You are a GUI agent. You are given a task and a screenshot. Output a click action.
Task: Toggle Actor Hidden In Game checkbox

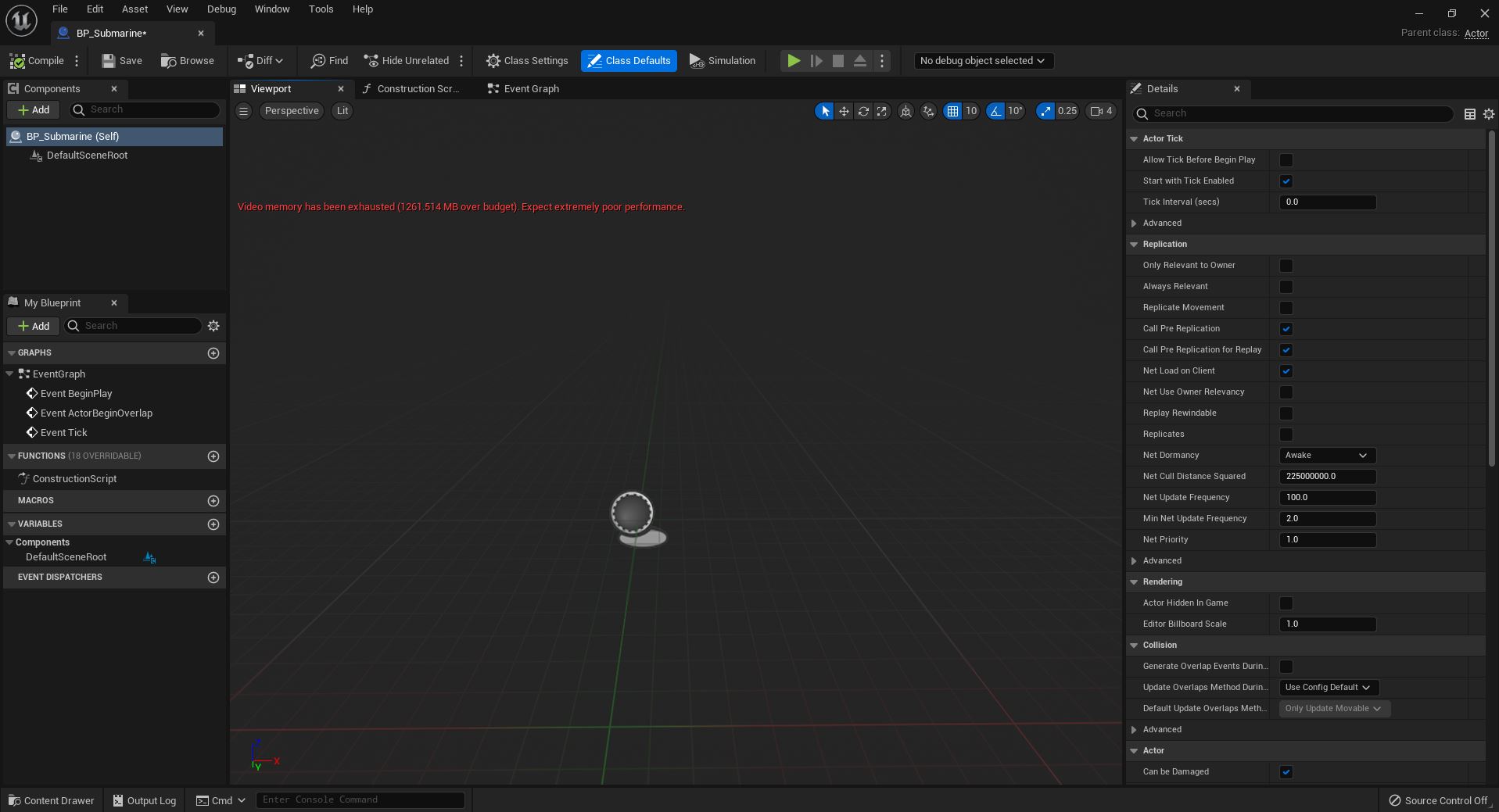(1286, 603)
